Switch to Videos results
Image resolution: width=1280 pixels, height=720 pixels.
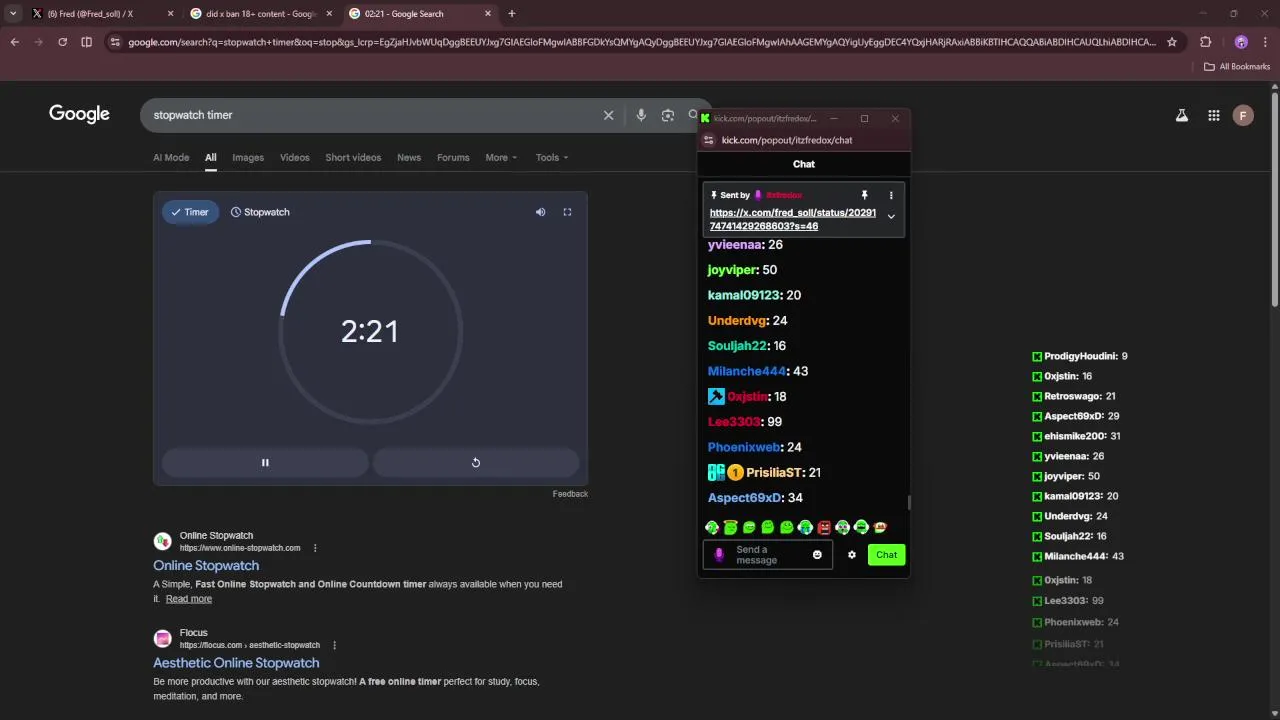[x=295, y=157]
